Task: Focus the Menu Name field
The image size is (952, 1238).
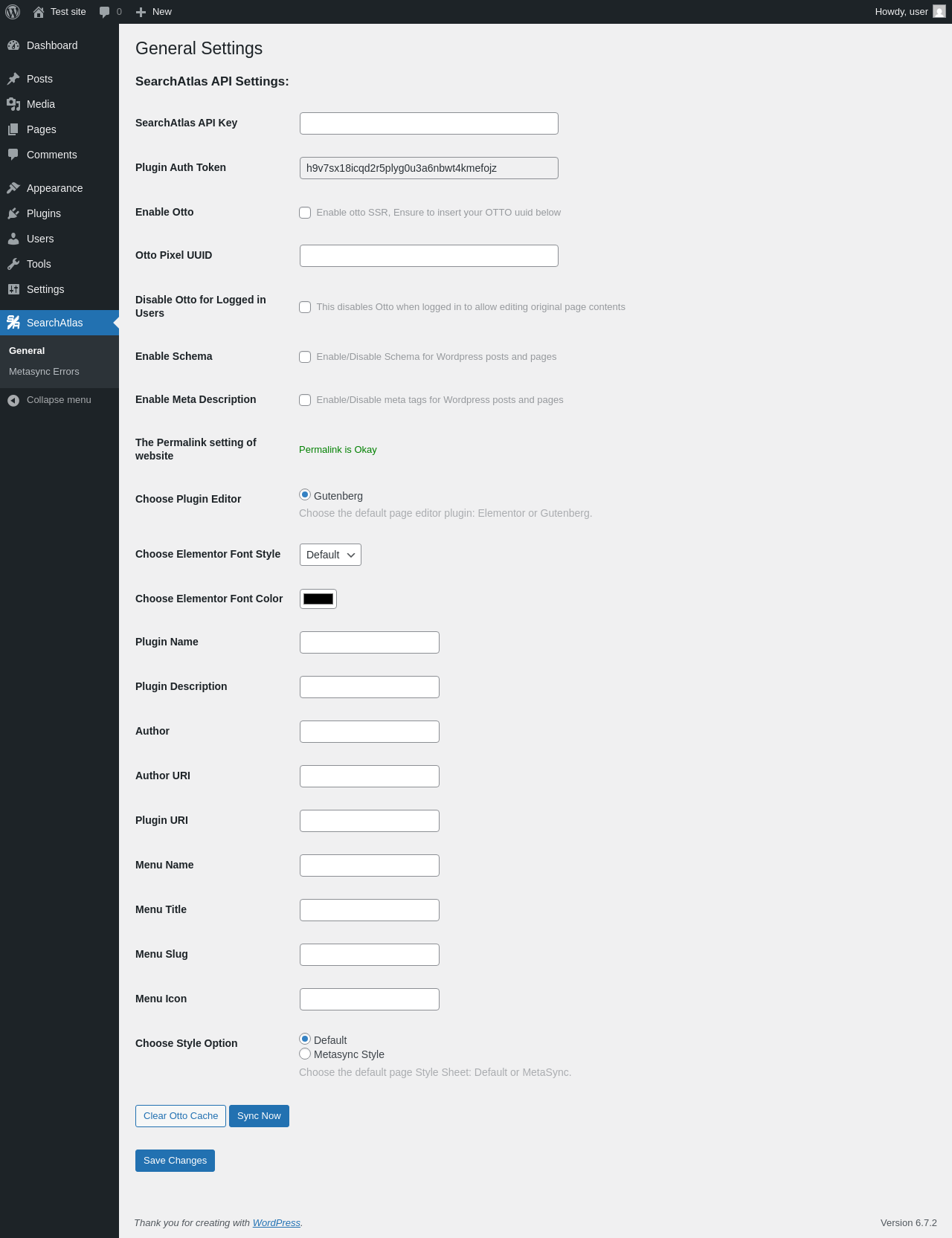Action: pyautogui.click(x=370, y=865)
